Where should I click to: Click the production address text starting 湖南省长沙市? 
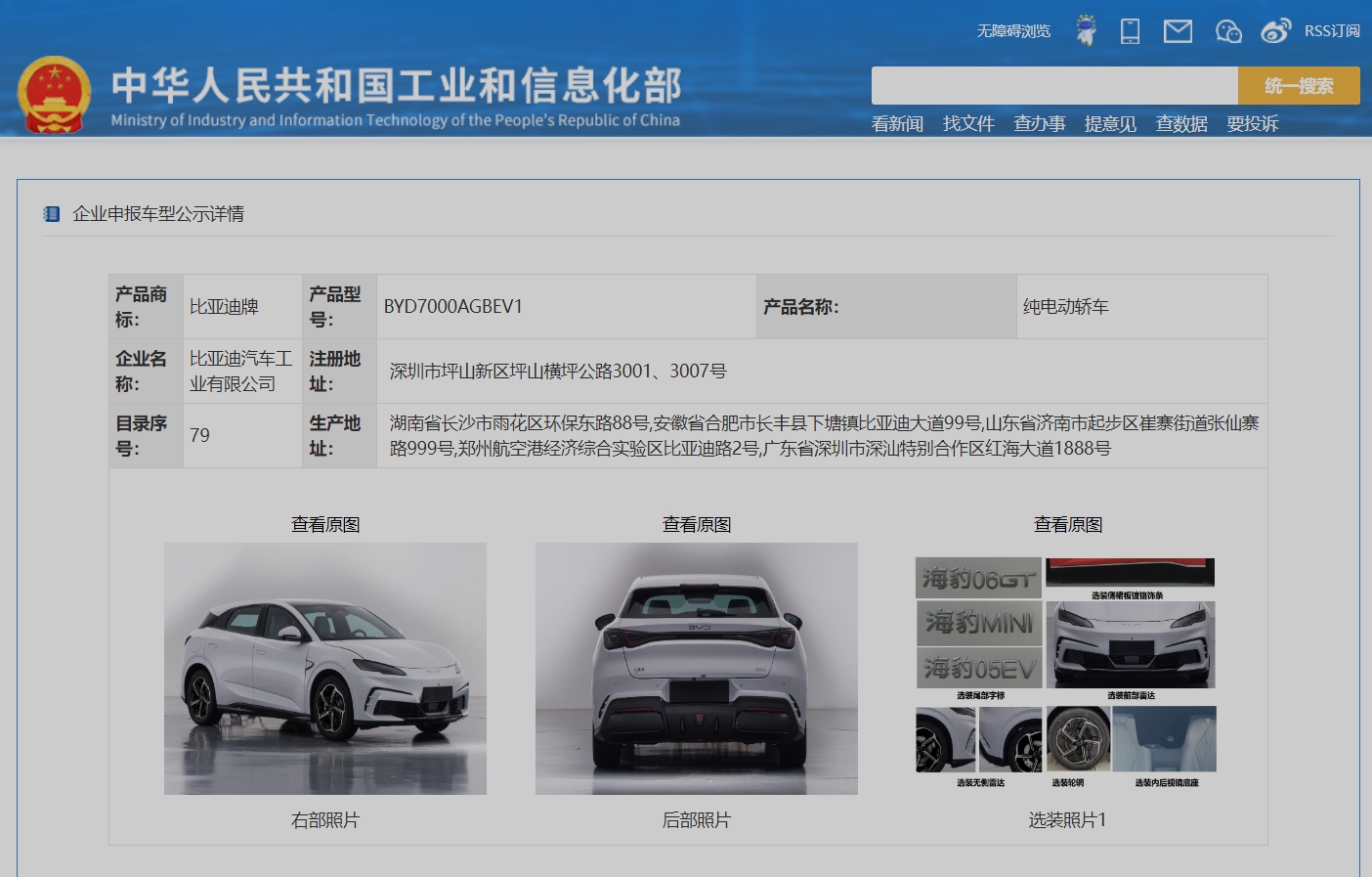pos(824,436)
